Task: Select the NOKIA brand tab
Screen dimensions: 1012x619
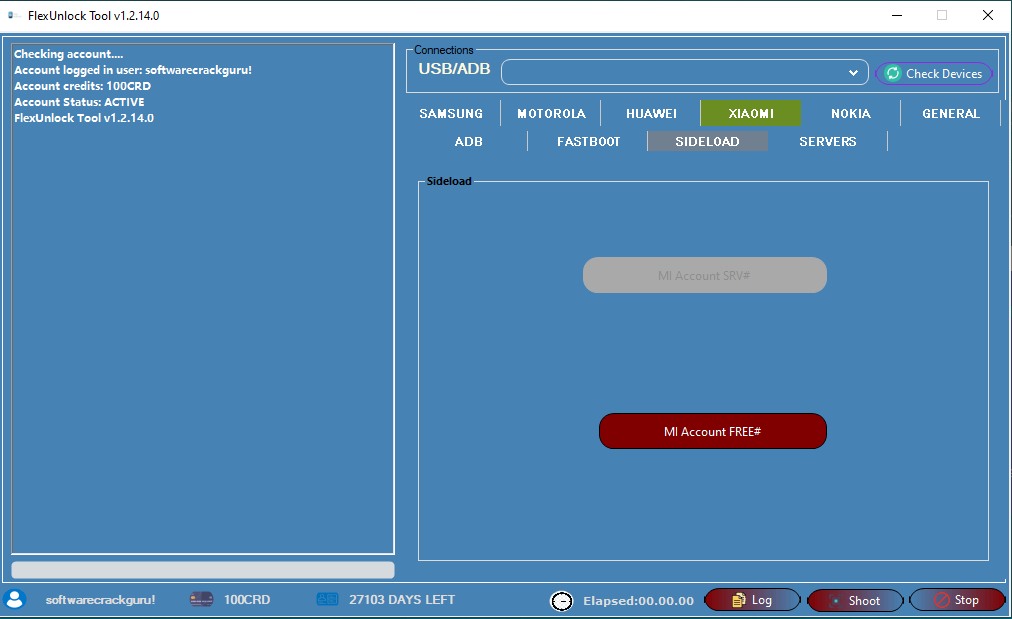Action: pyautogui.click(x=850, y=114)
